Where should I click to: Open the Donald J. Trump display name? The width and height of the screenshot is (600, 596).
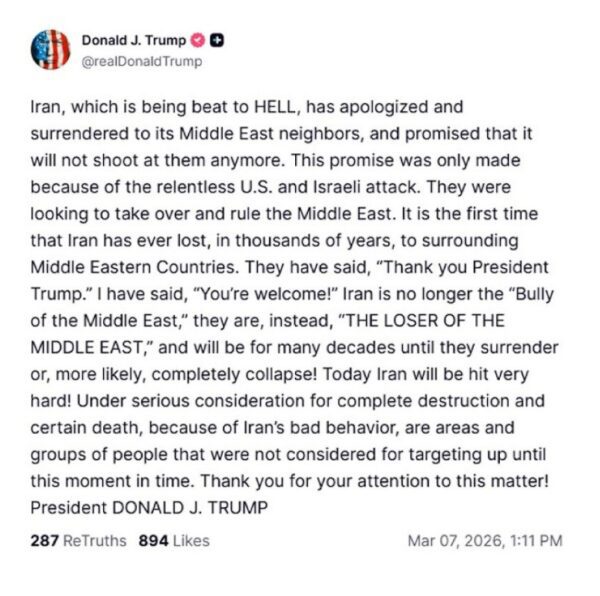click(134, 41)
